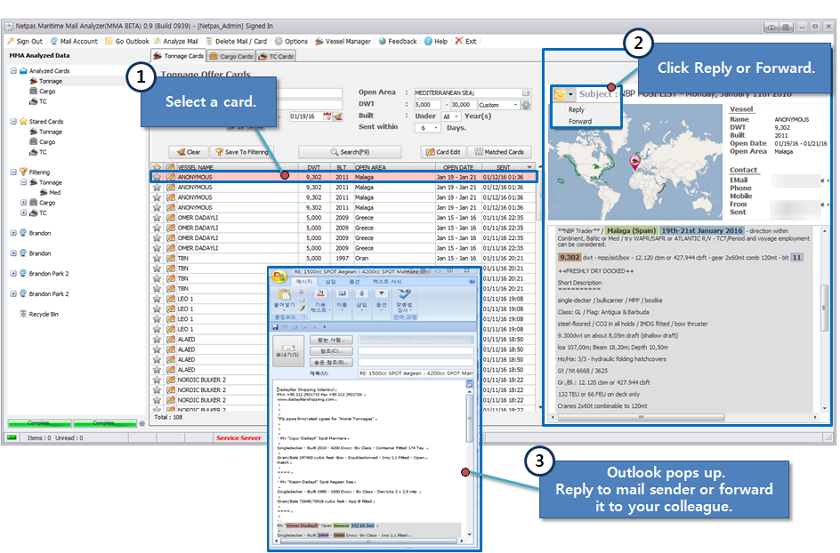Star the first ANONYMOUS card row
This screenshot has height=553, width=840.
[156, 177]
